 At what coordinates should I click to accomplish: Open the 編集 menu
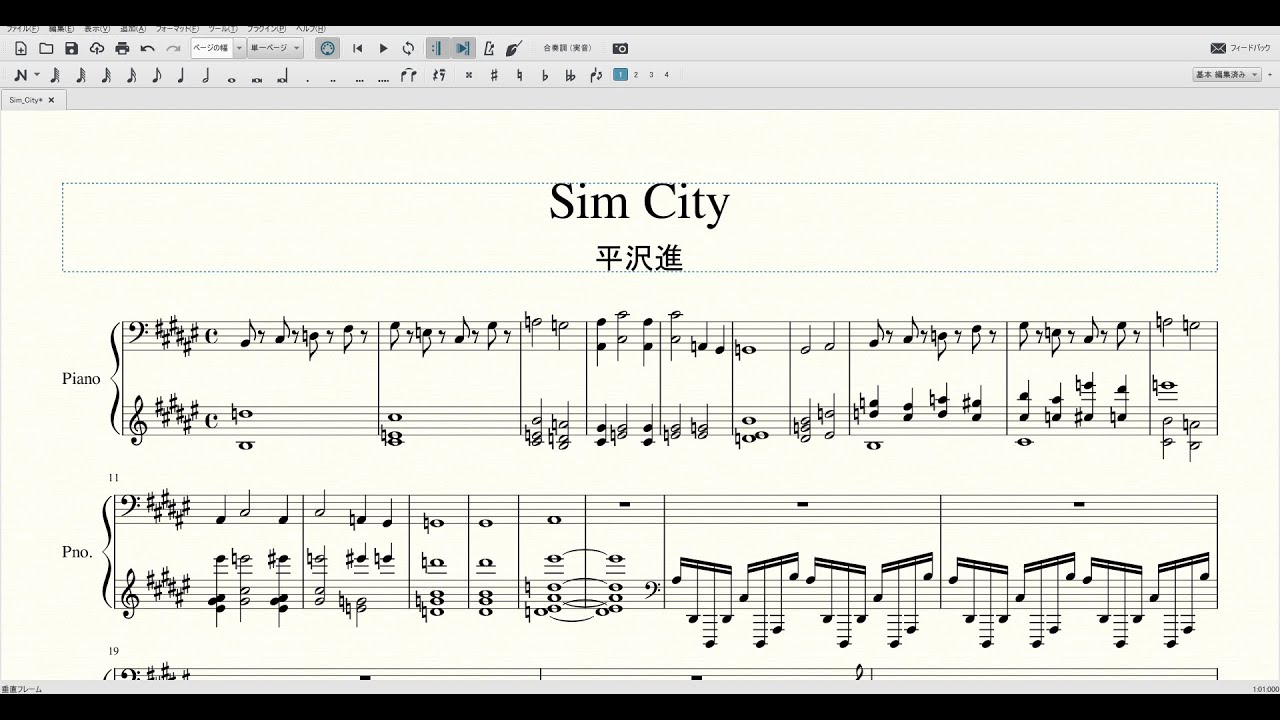point(62,29)
